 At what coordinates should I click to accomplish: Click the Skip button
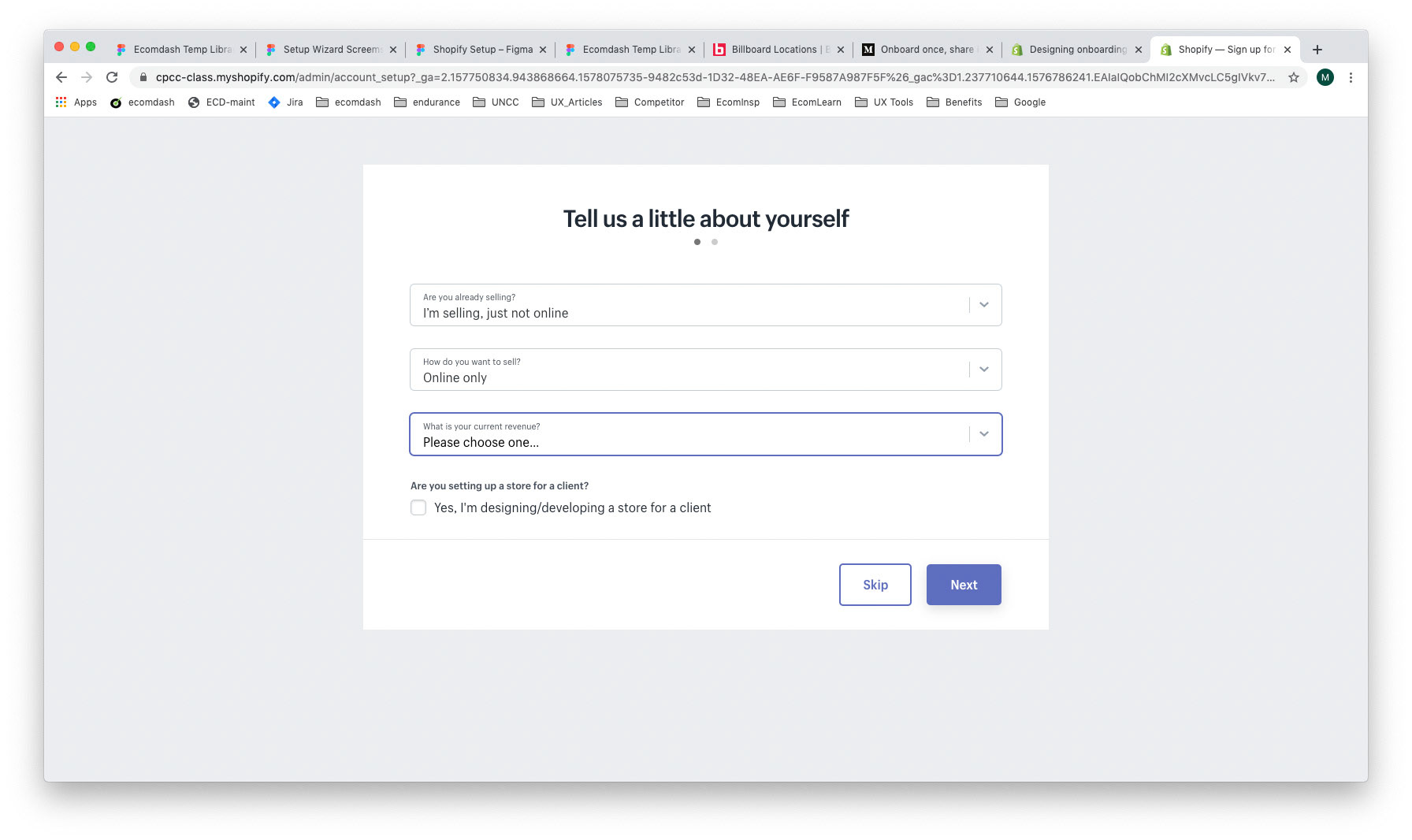point(875,585)
